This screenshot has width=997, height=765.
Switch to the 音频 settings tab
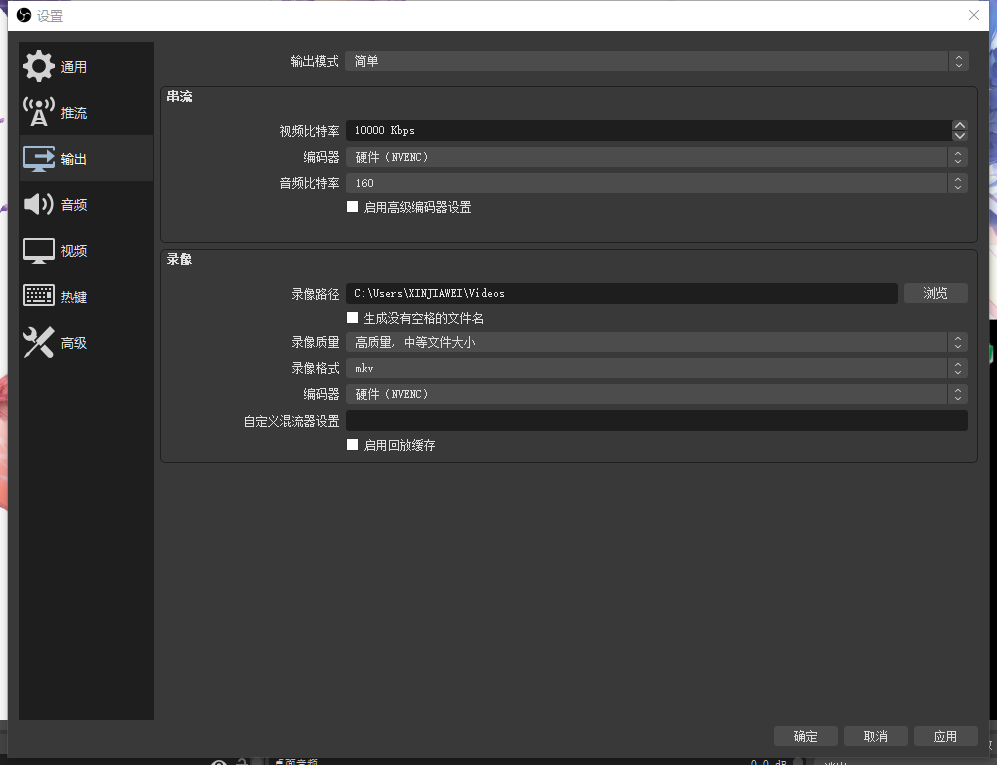pyautogui.click(x=74, y=205)
